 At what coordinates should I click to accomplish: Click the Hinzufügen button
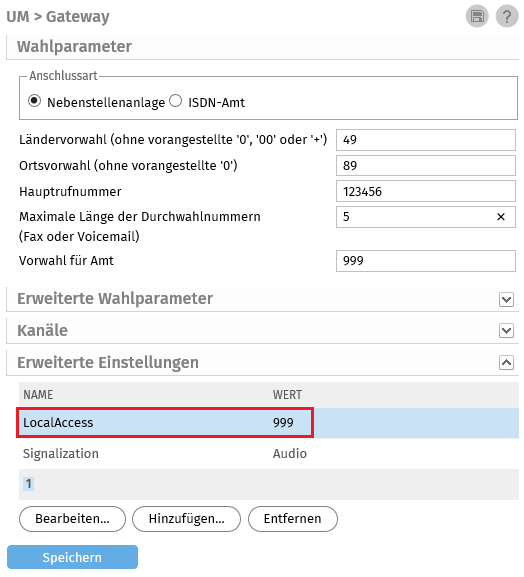coord(186,519)
